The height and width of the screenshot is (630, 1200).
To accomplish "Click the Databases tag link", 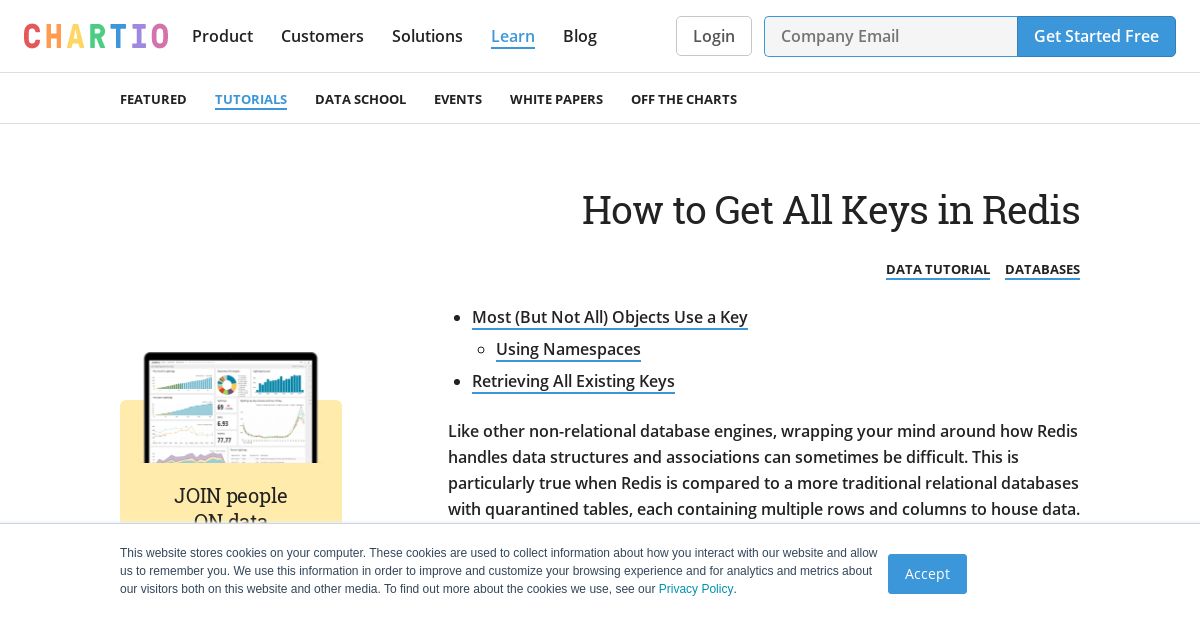I will click(x=1042, y=269).
